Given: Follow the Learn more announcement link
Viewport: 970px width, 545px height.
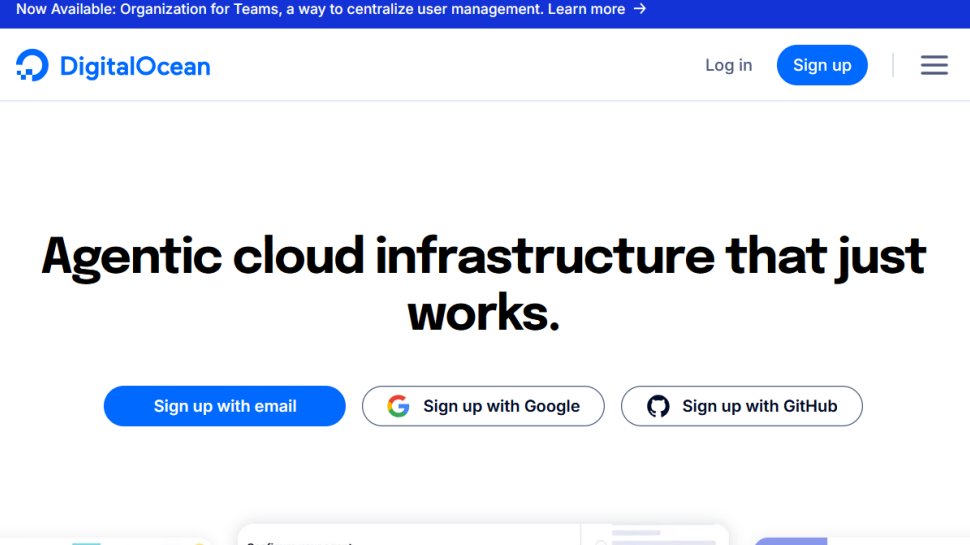Looking at the screenshot, I should click(x=586, y=9).
